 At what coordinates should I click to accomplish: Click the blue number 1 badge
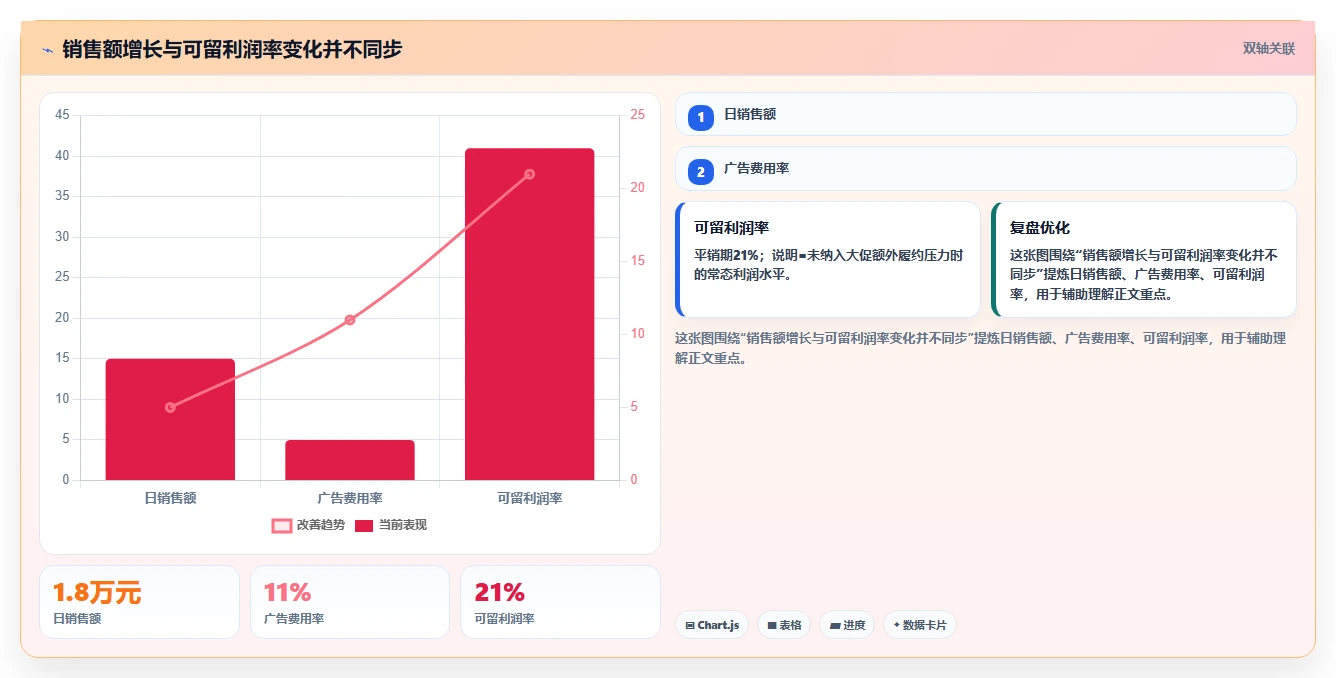pyautogui.click(x=701, y=117)
